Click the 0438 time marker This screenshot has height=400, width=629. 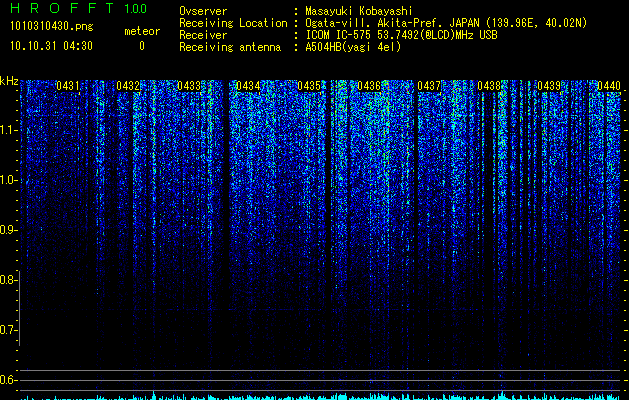pos(489,86)
